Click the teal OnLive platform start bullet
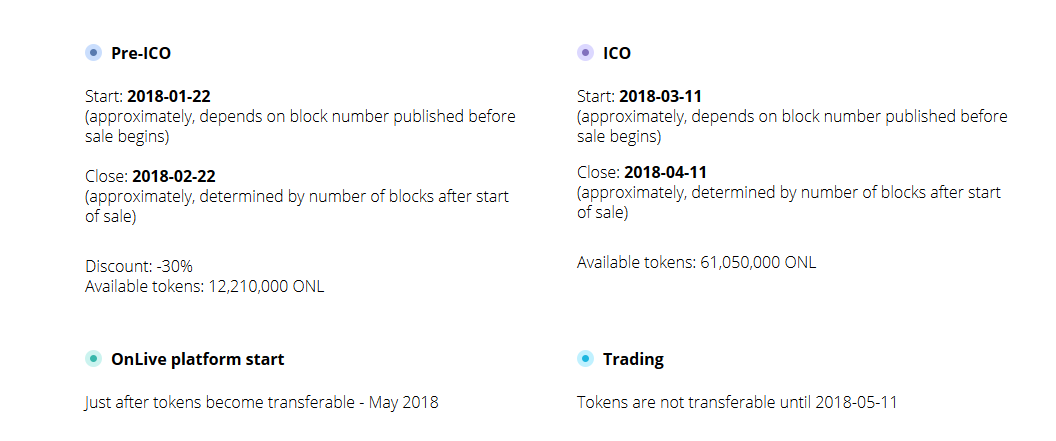Screen dimensions: 1056x441 click(x=94, y=359)
